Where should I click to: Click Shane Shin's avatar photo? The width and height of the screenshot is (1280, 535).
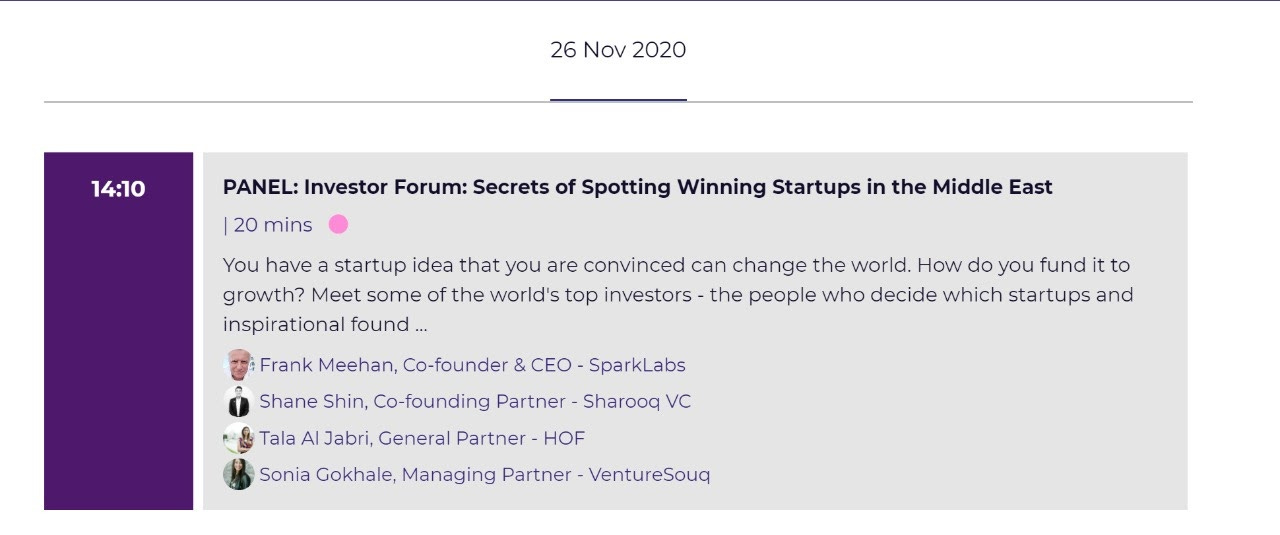[238, 402]
